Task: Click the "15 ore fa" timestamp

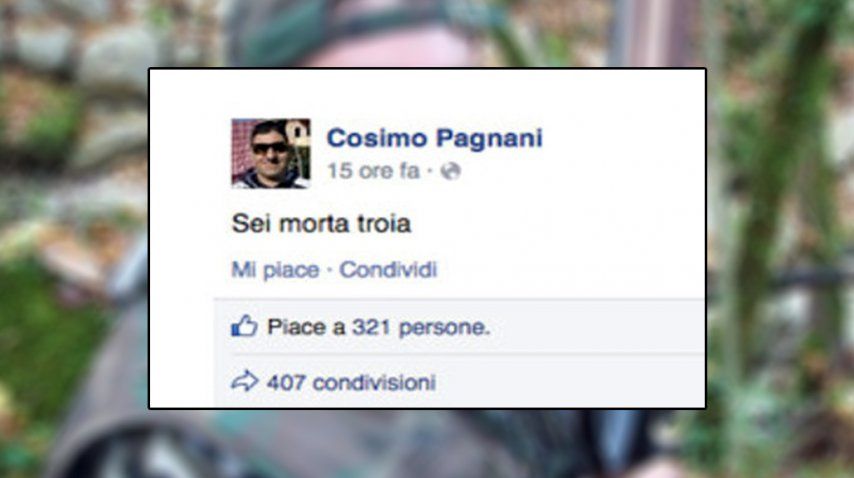Action: [374, 171]
